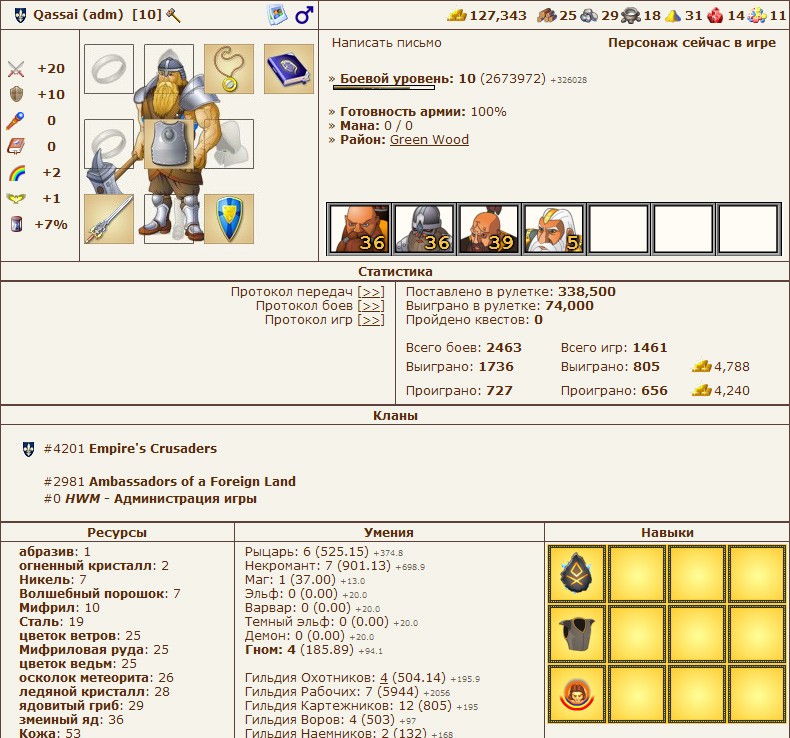Click the hammer icon beside the player name
The width and height of the screenshot is (790, 738).
coord(173,15)
